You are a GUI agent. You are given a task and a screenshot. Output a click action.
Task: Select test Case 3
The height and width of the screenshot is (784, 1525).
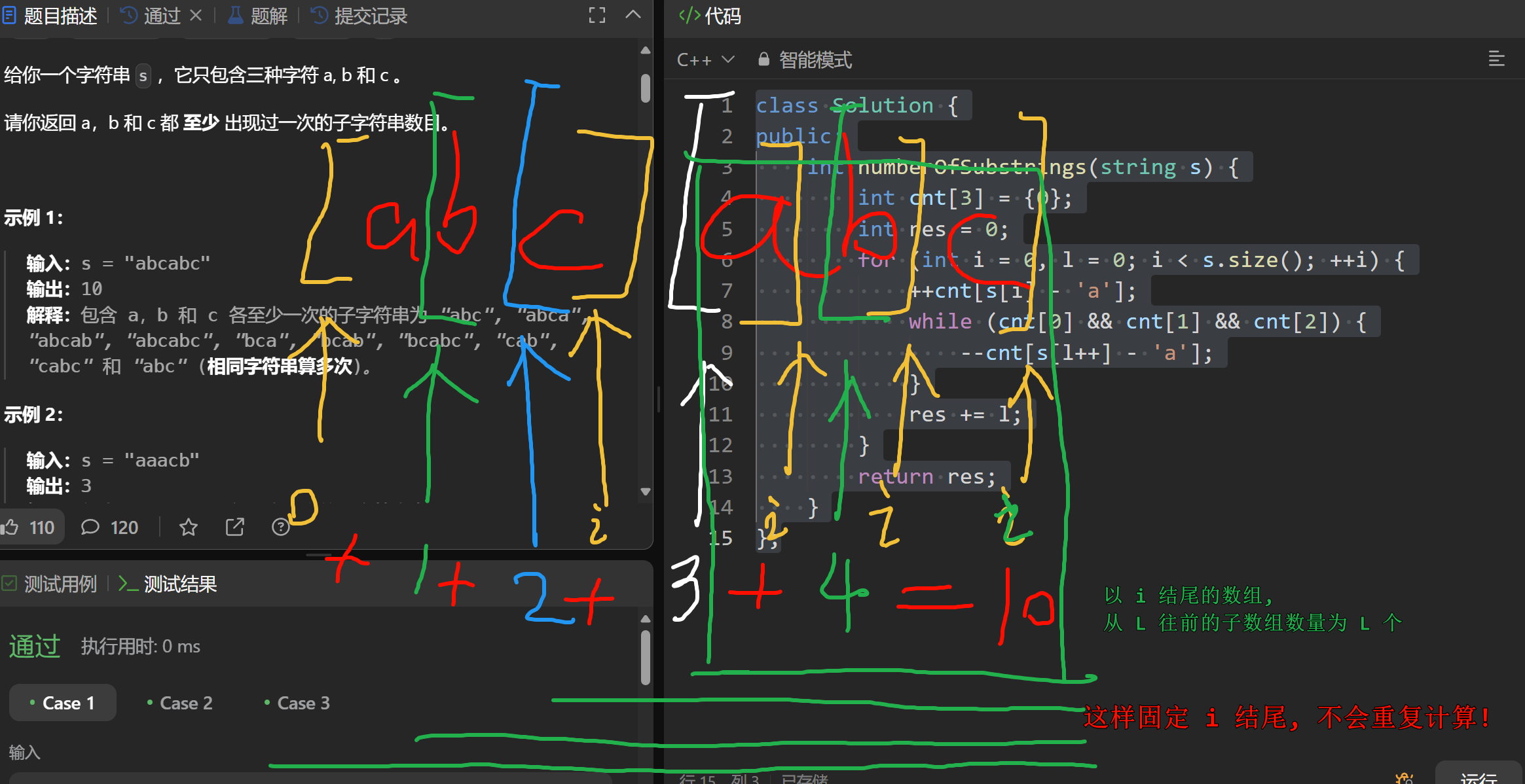pyautogui.click(x=297, y=703)
